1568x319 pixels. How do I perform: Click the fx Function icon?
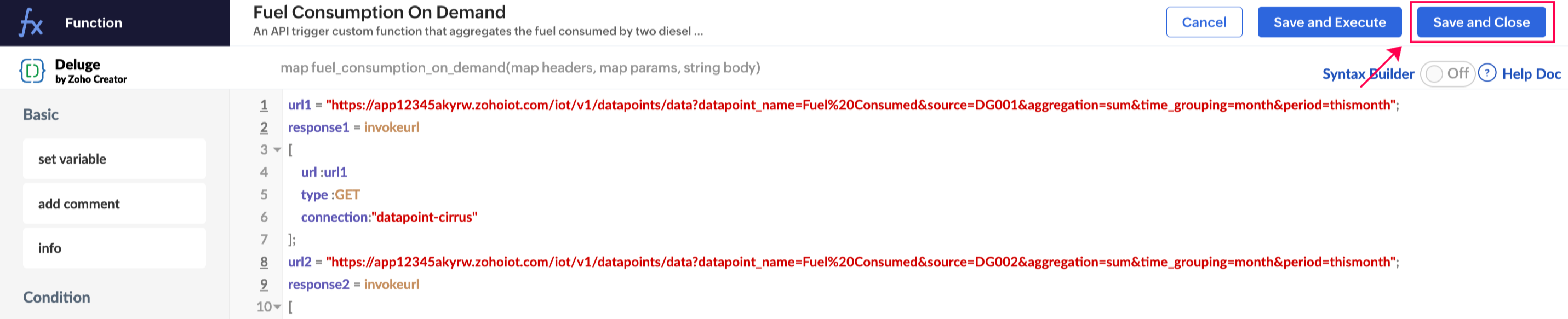point(31,23)
